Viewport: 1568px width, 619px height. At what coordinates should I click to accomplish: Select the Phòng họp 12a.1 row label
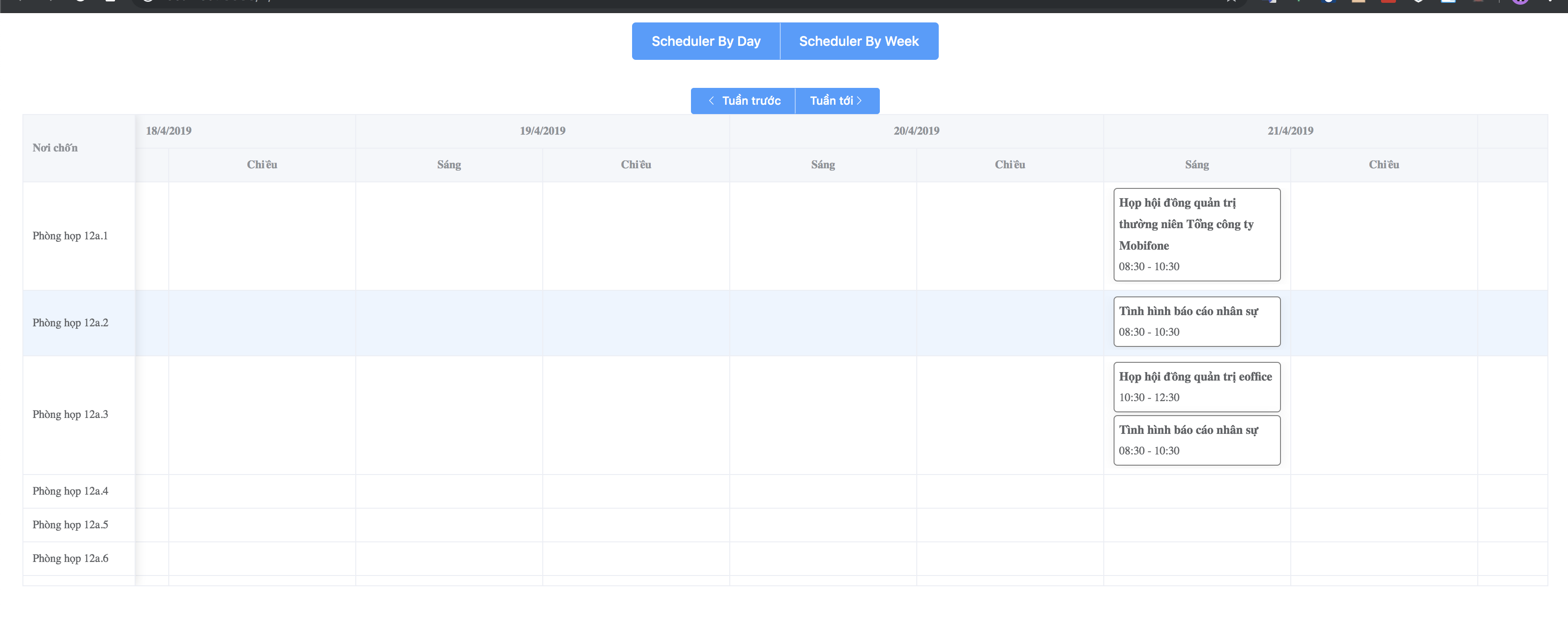70,236
